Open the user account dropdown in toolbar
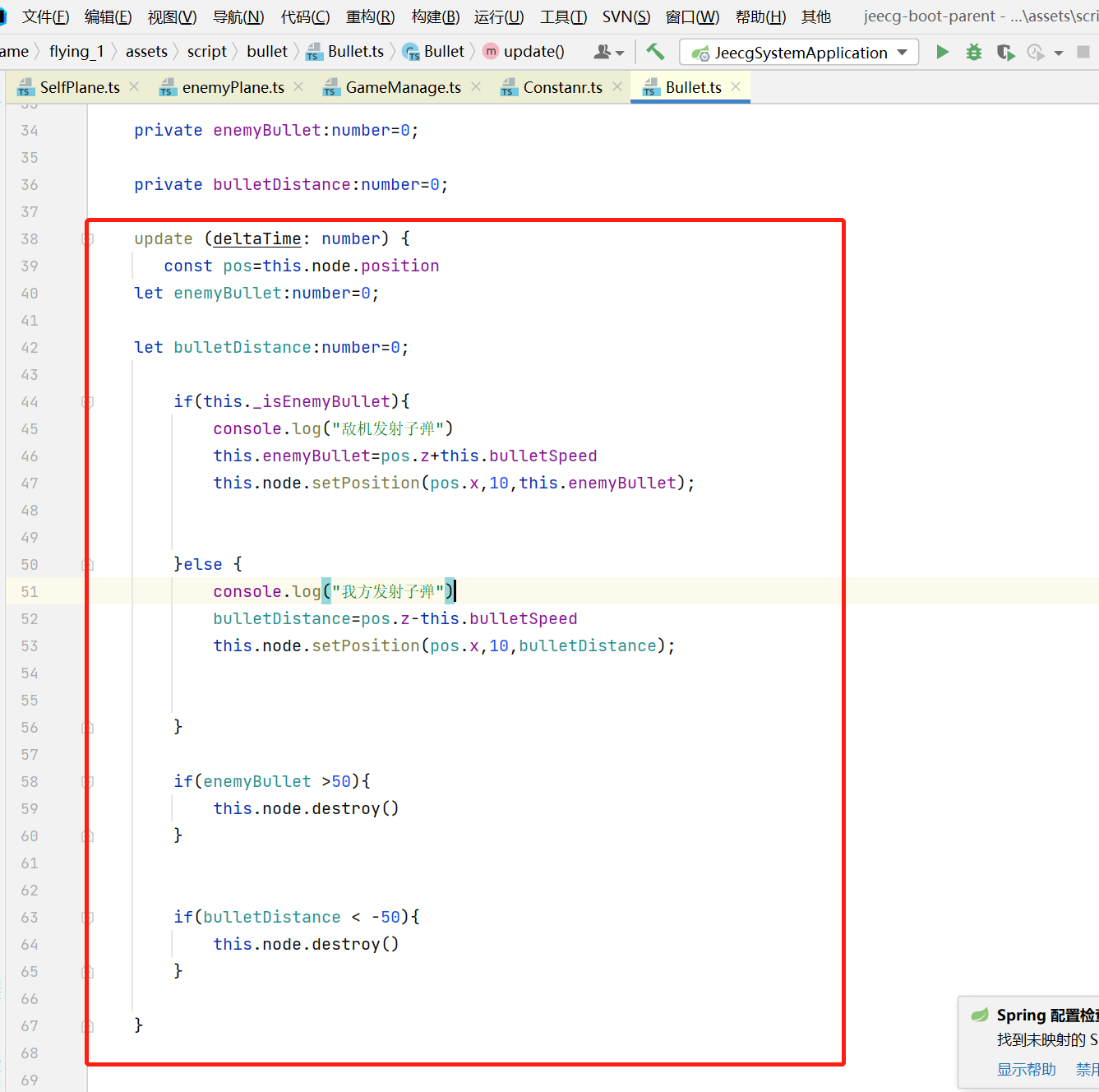1099x1092 pixels. coord(608,52)
